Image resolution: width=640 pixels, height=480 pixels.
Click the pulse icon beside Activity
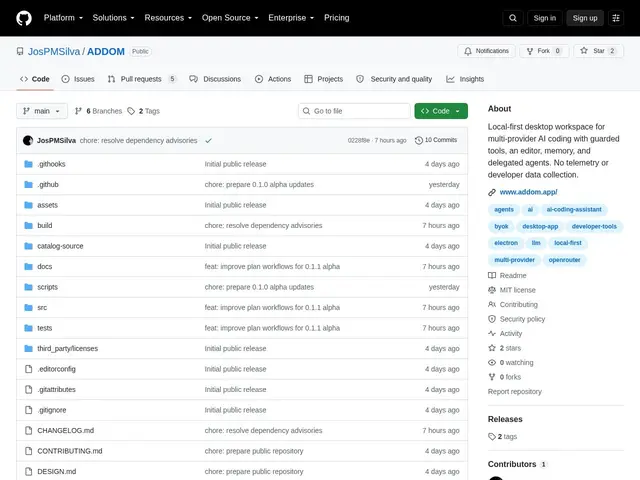click(x=492, y=333)
